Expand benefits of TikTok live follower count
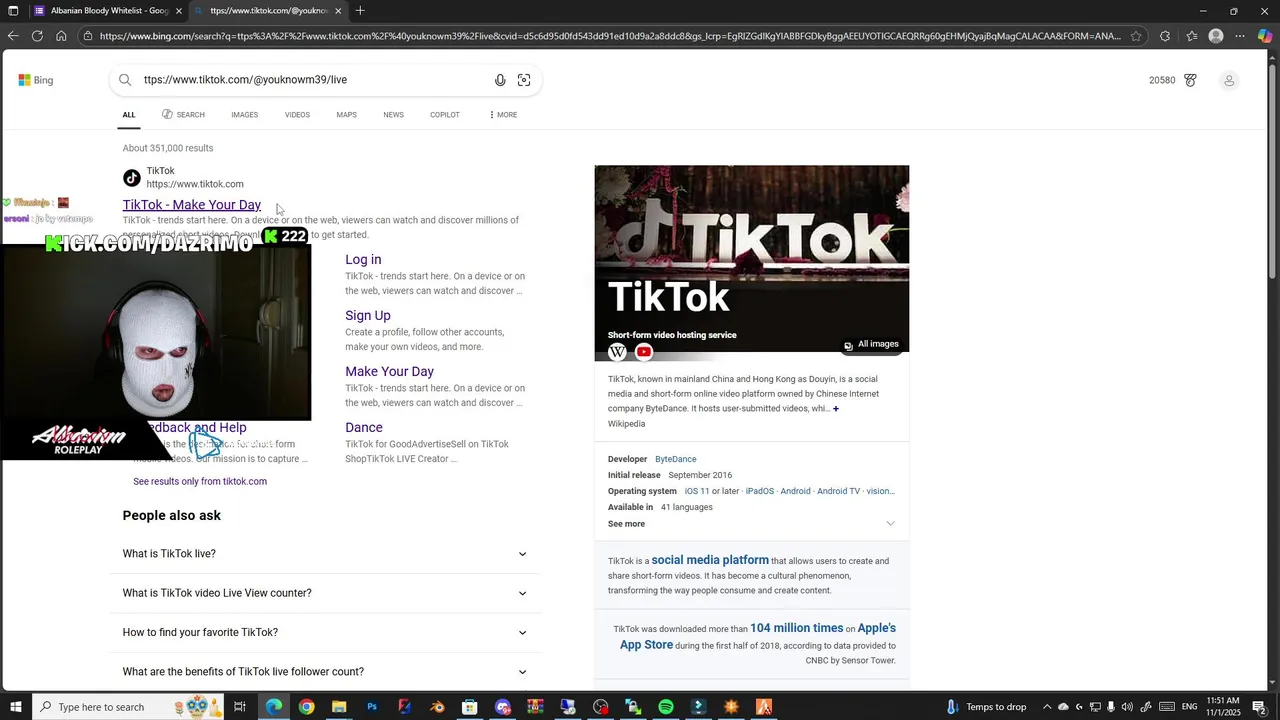 point(325,672)
